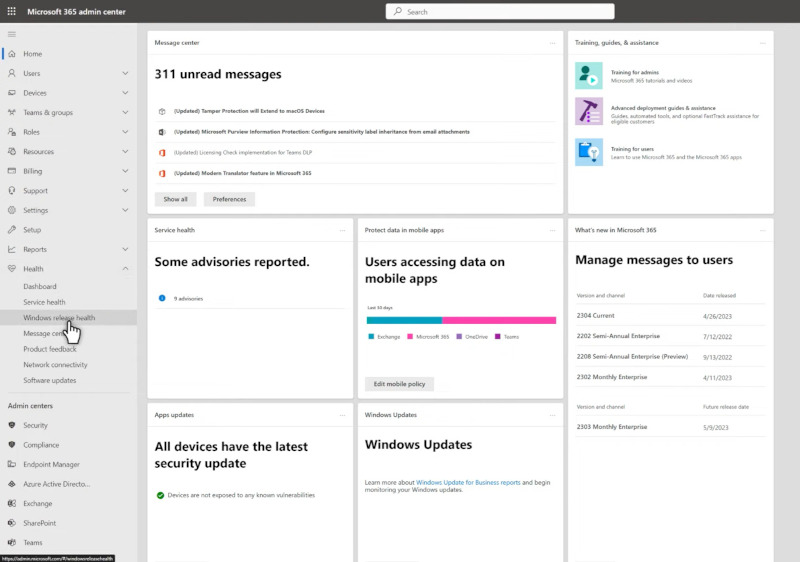This screenshot has height=562, width=800.
Task: Click the Reports chart icon
Action: (12, 249)
